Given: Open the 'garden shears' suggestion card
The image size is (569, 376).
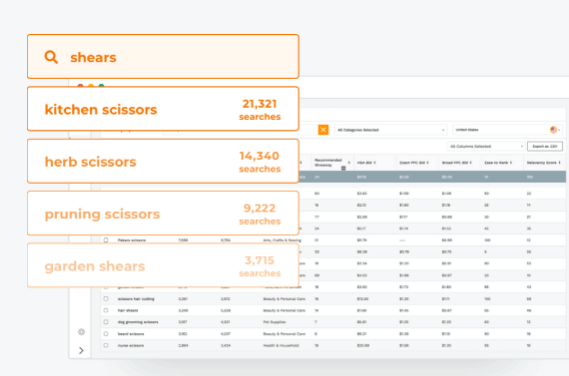Looking at the screenshot, I should click(163, 265).
